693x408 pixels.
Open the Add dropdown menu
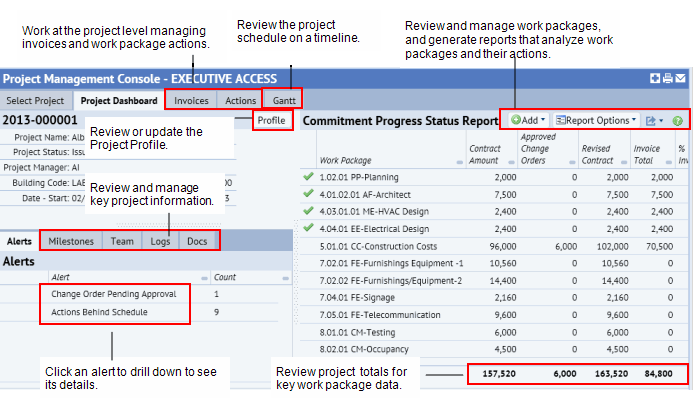tap(528, 120)
